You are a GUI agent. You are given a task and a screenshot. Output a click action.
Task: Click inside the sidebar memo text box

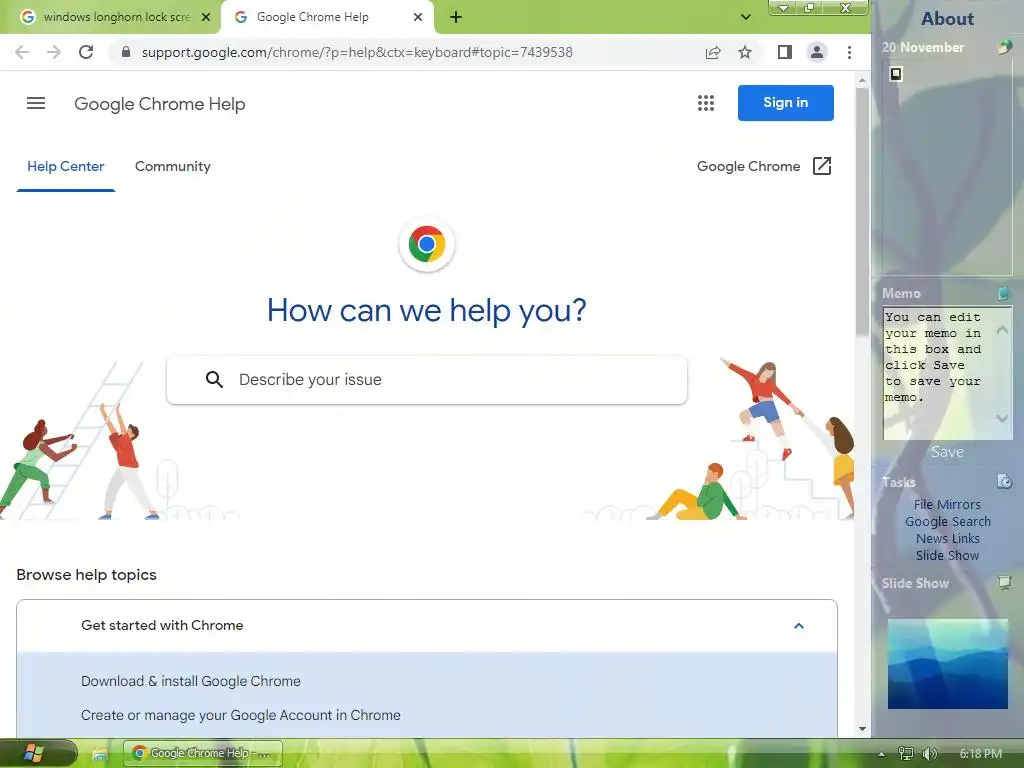[941, 373]
